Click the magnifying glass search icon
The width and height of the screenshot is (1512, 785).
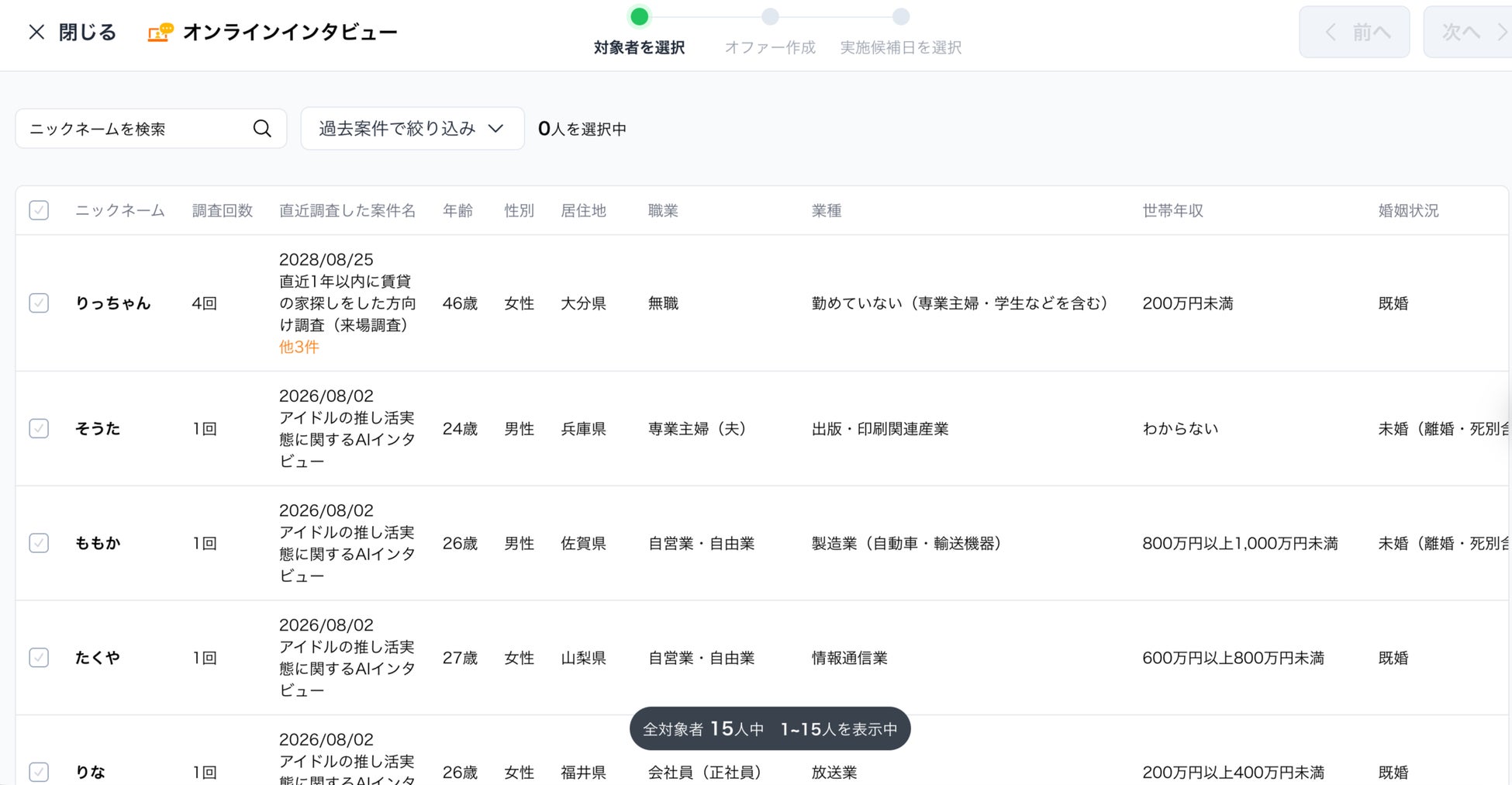point(262,129)
